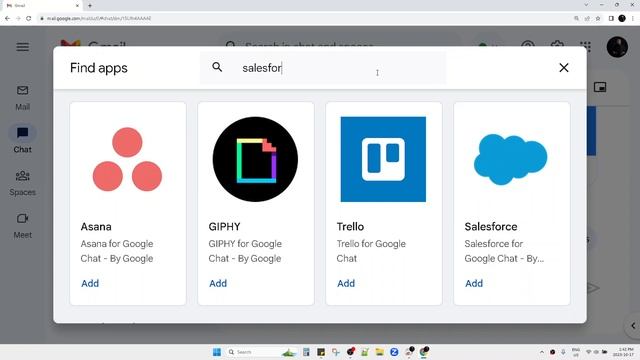The width and height of the screenshot is (640, 360).
Task: Add the GIPHY app
Action: 218,283
